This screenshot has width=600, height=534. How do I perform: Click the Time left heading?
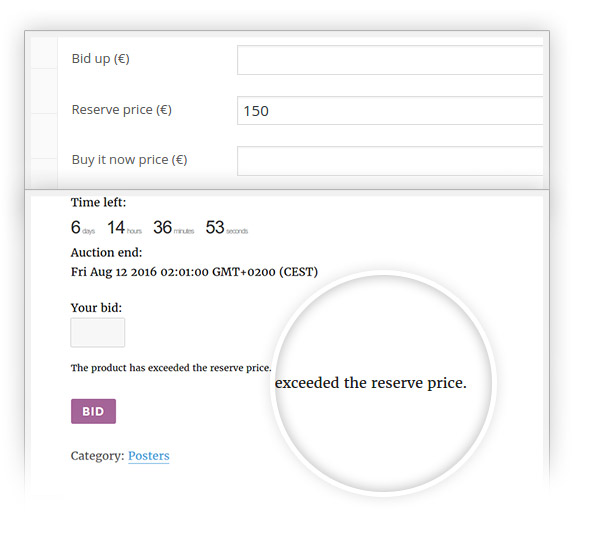[98, 202]
